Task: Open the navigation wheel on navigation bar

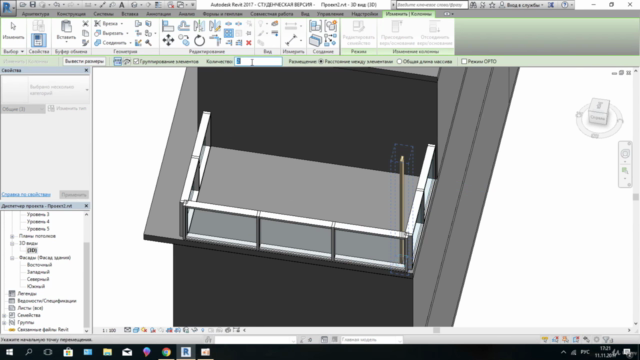Action: point(625,154)
